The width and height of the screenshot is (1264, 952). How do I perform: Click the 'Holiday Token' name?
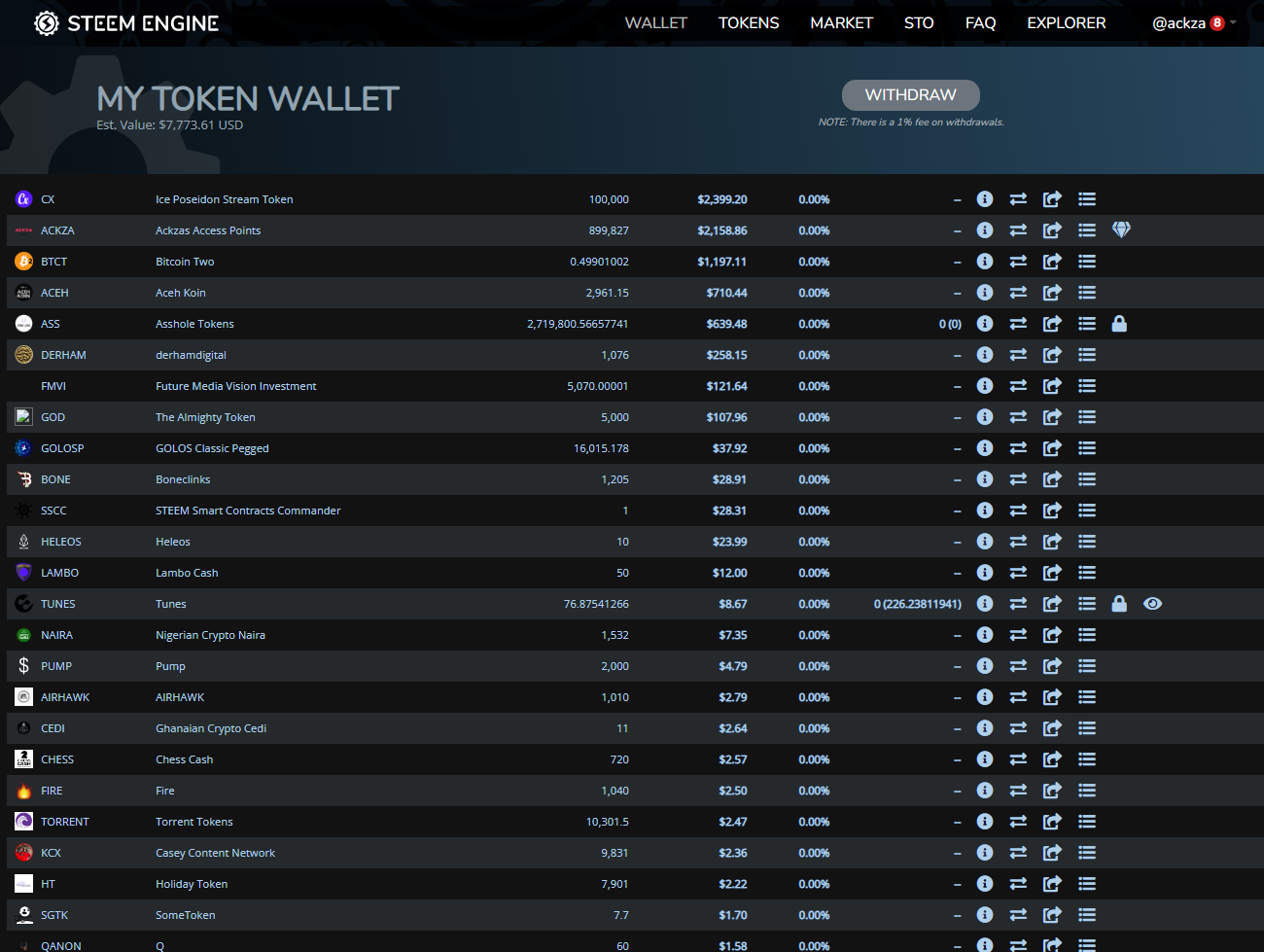[x=192, y=884]
